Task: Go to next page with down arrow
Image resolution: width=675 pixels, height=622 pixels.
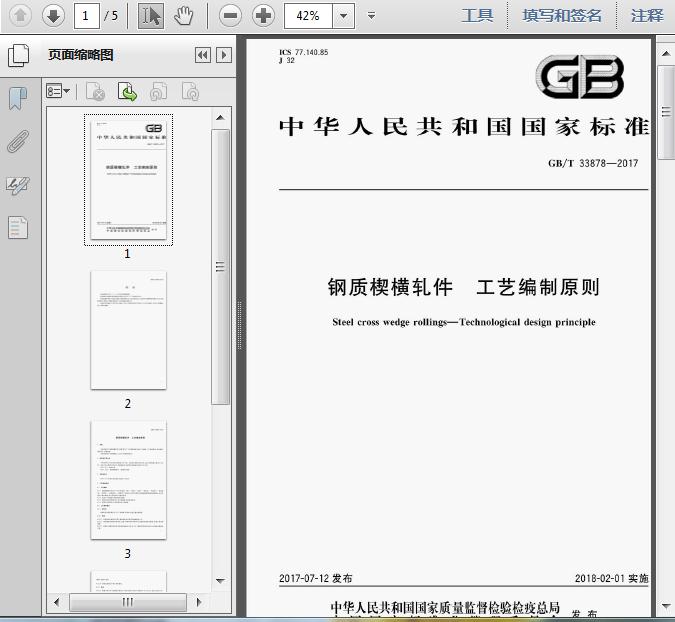Action: tap(53, 16)
